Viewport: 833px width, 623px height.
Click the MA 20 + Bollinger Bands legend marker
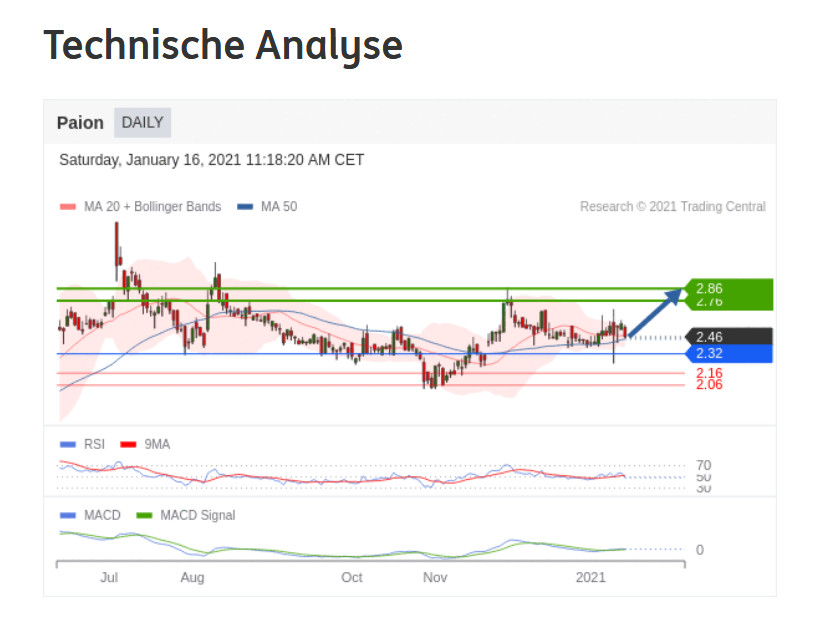coord(68,207)
